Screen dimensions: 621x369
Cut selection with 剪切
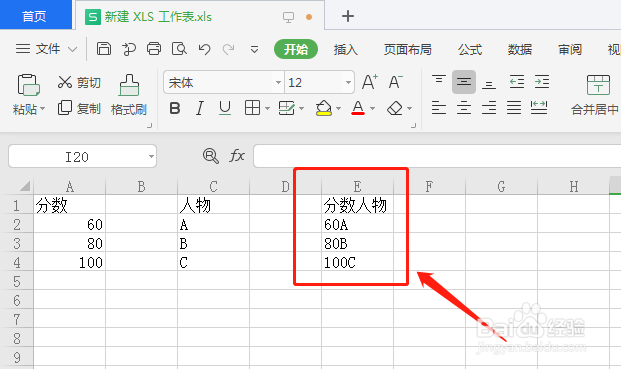pos(79,82)
